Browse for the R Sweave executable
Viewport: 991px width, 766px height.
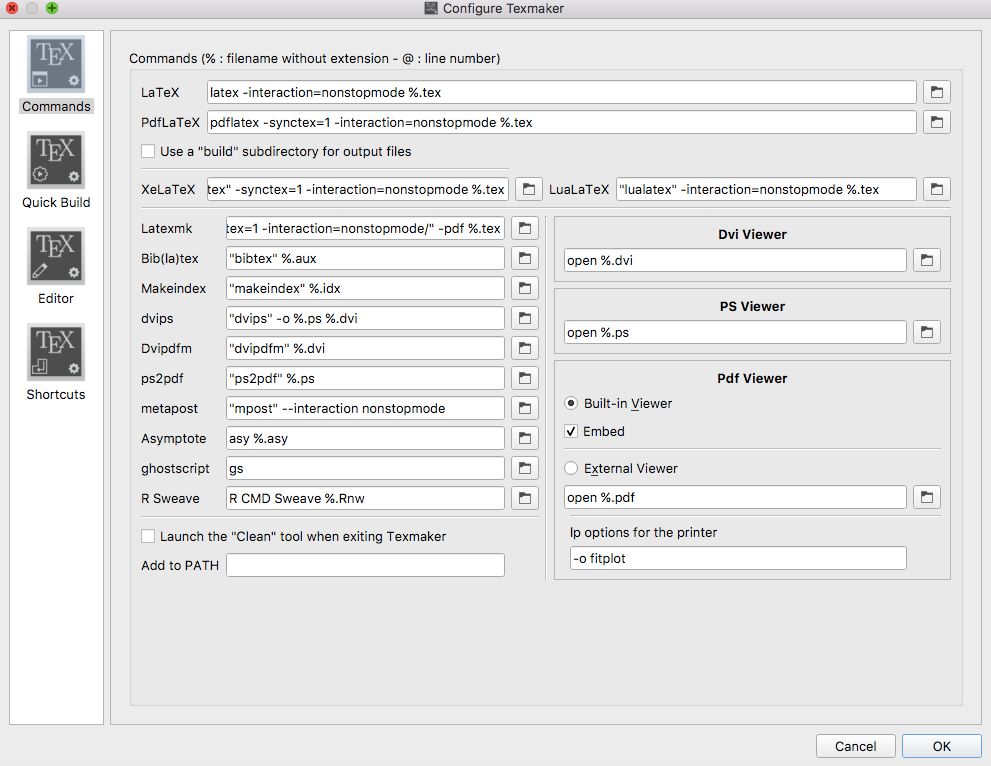point(525,498)
